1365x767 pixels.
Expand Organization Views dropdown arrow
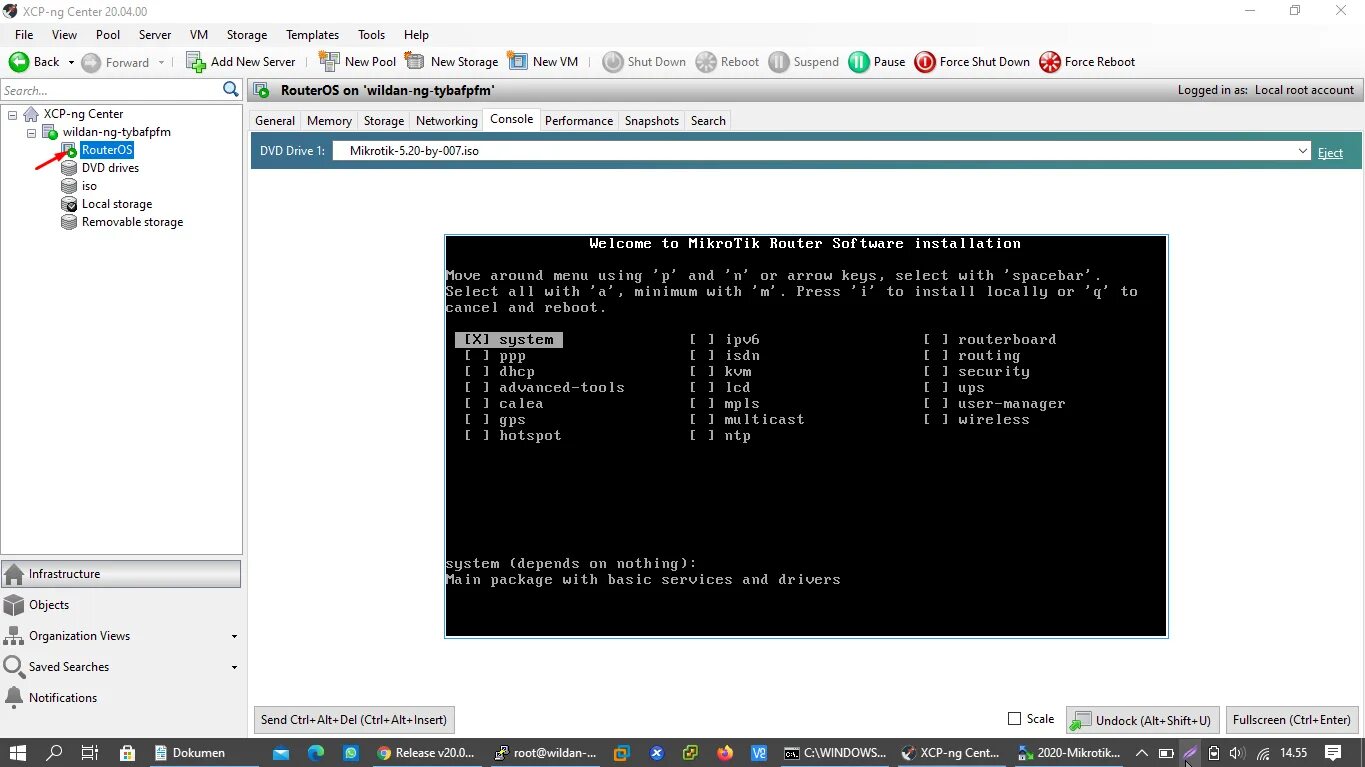click(235, 636)
